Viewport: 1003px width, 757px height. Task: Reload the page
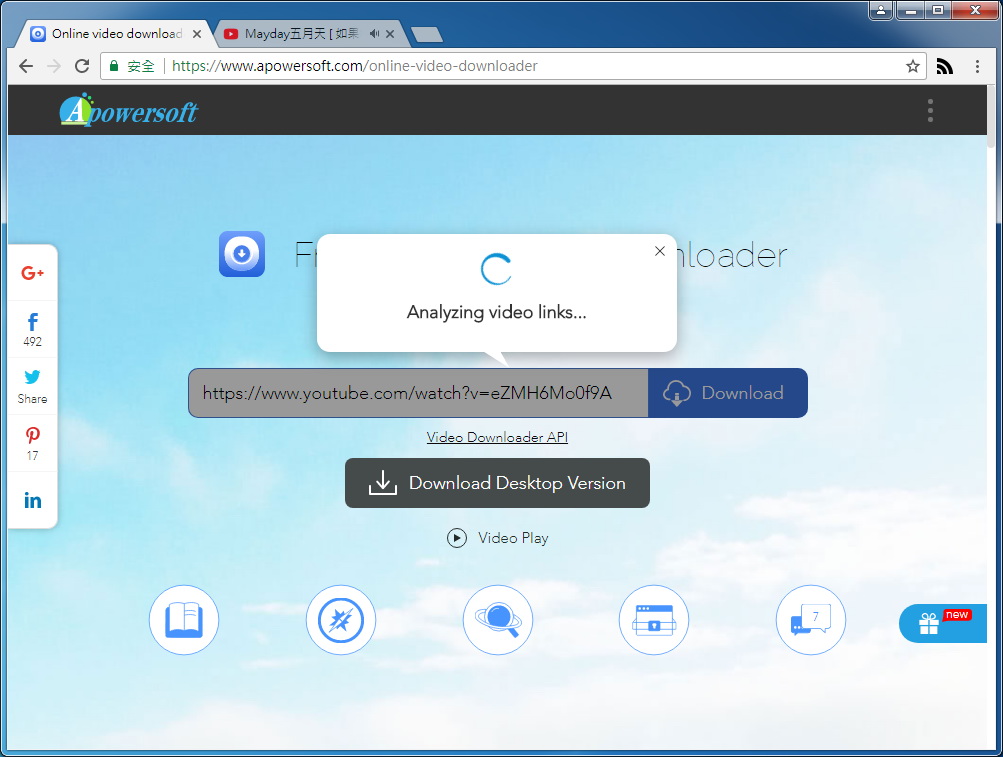(x=82, y=66)
